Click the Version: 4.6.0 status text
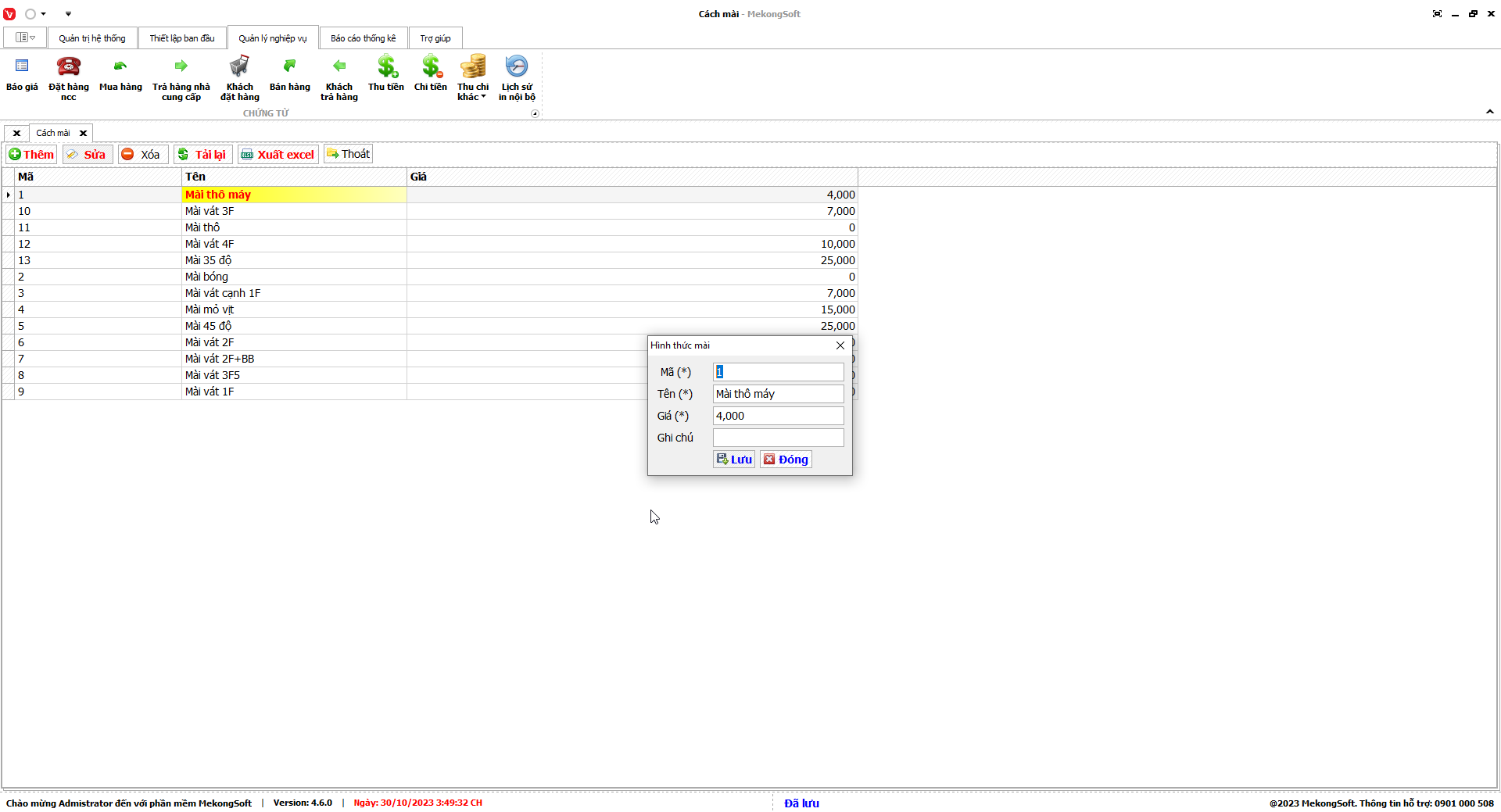 click(303, 803)
